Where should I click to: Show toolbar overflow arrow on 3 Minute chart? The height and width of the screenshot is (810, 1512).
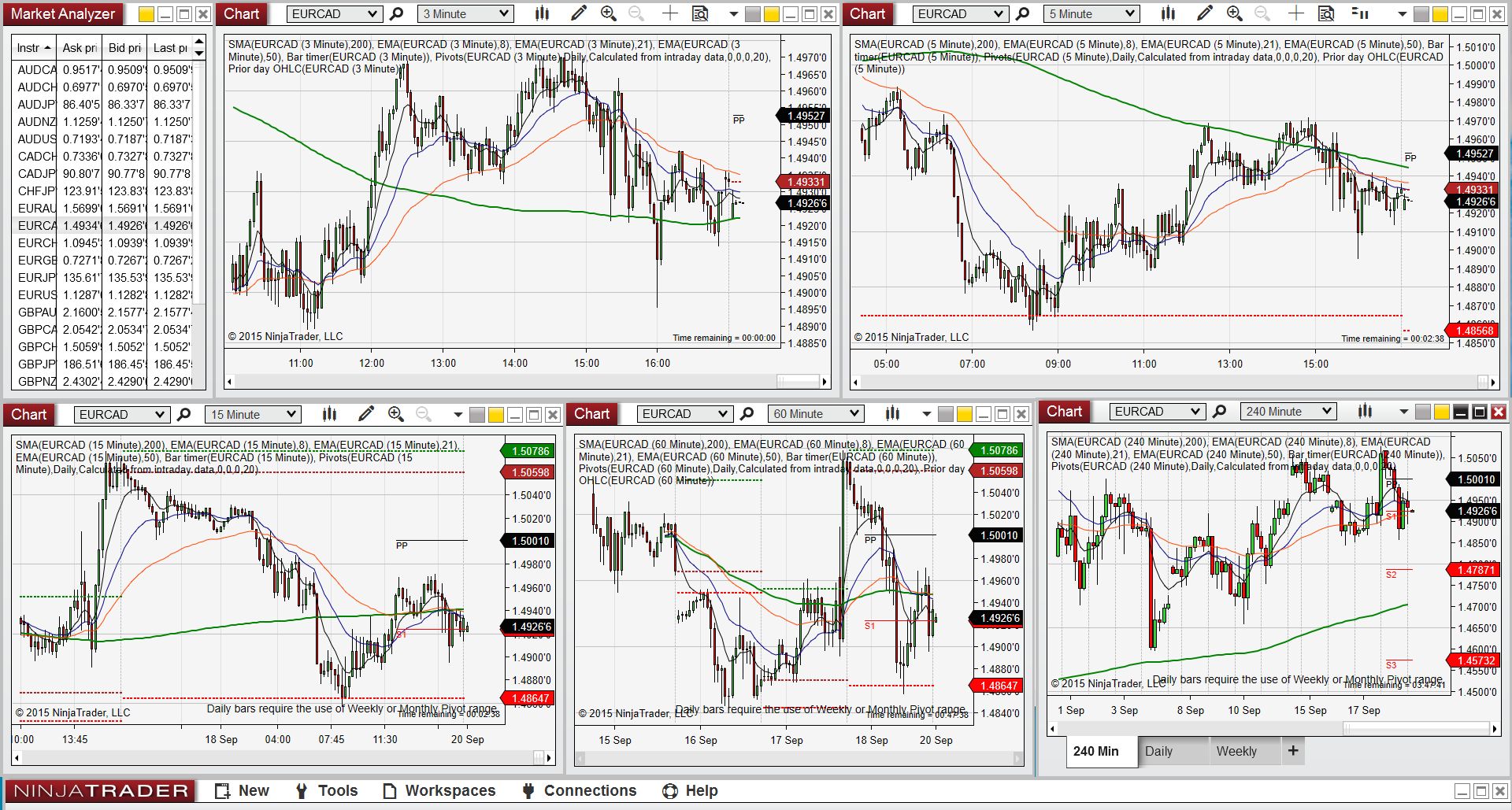pyautogui.click(x=733, y=14)
